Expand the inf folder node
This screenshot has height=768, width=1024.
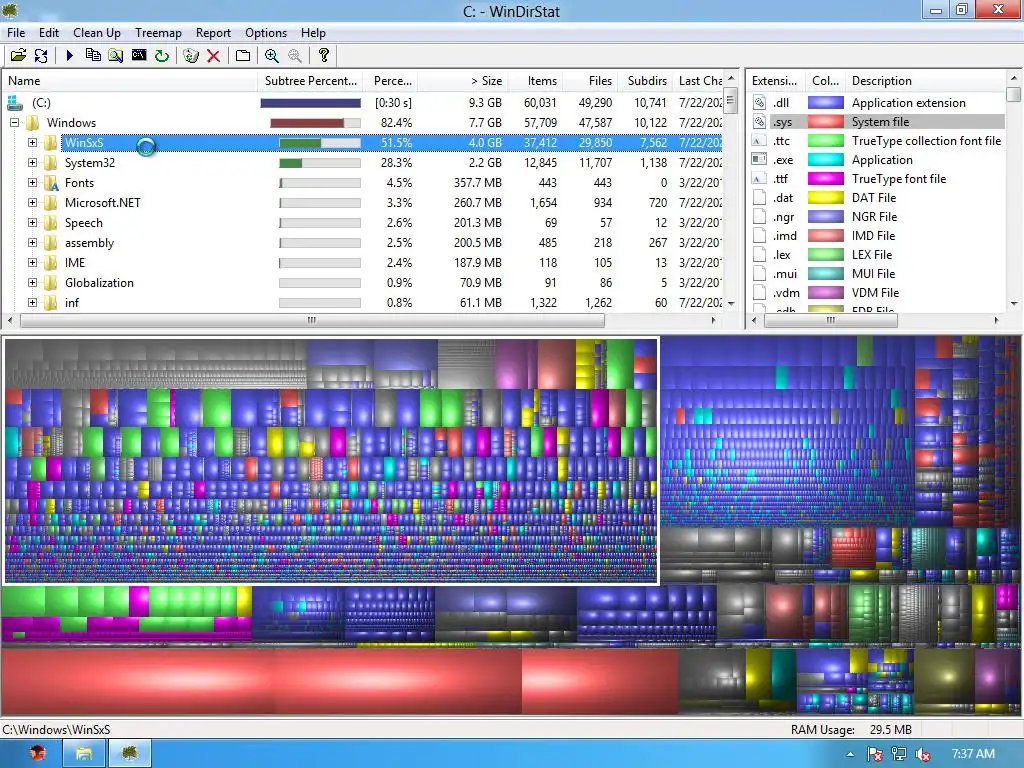coord(32,302)
